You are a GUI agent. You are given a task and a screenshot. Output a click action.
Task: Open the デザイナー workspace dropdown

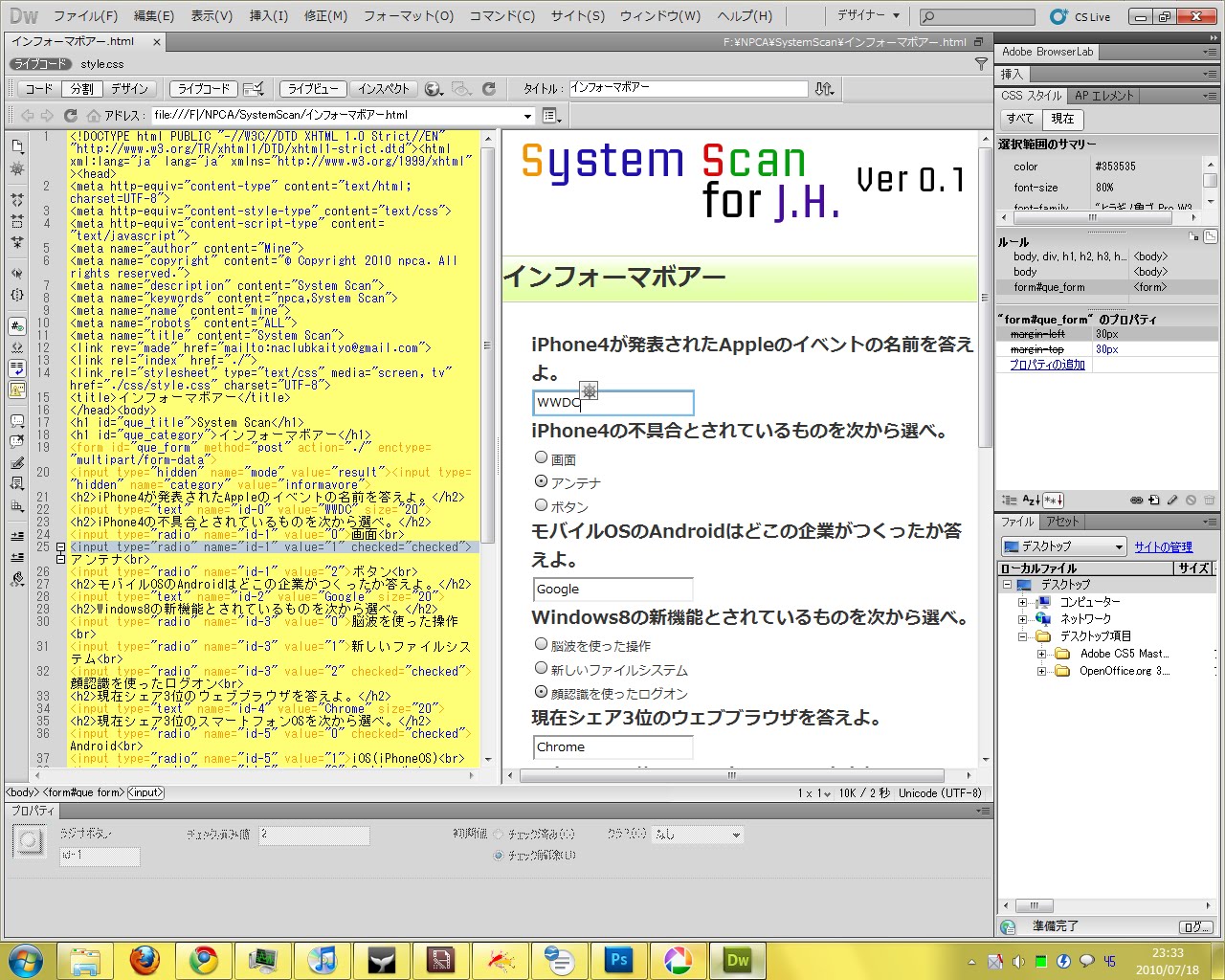[869, 15]
